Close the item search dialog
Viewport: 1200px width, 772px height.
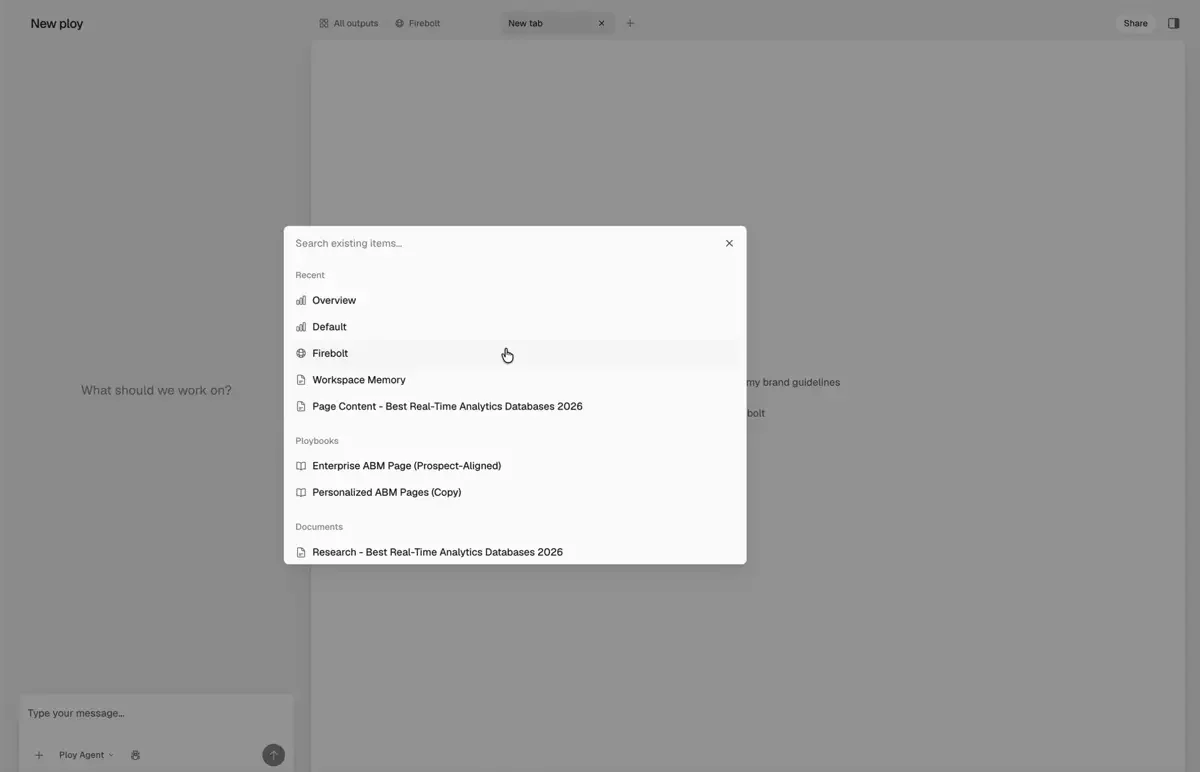point(729,243)
